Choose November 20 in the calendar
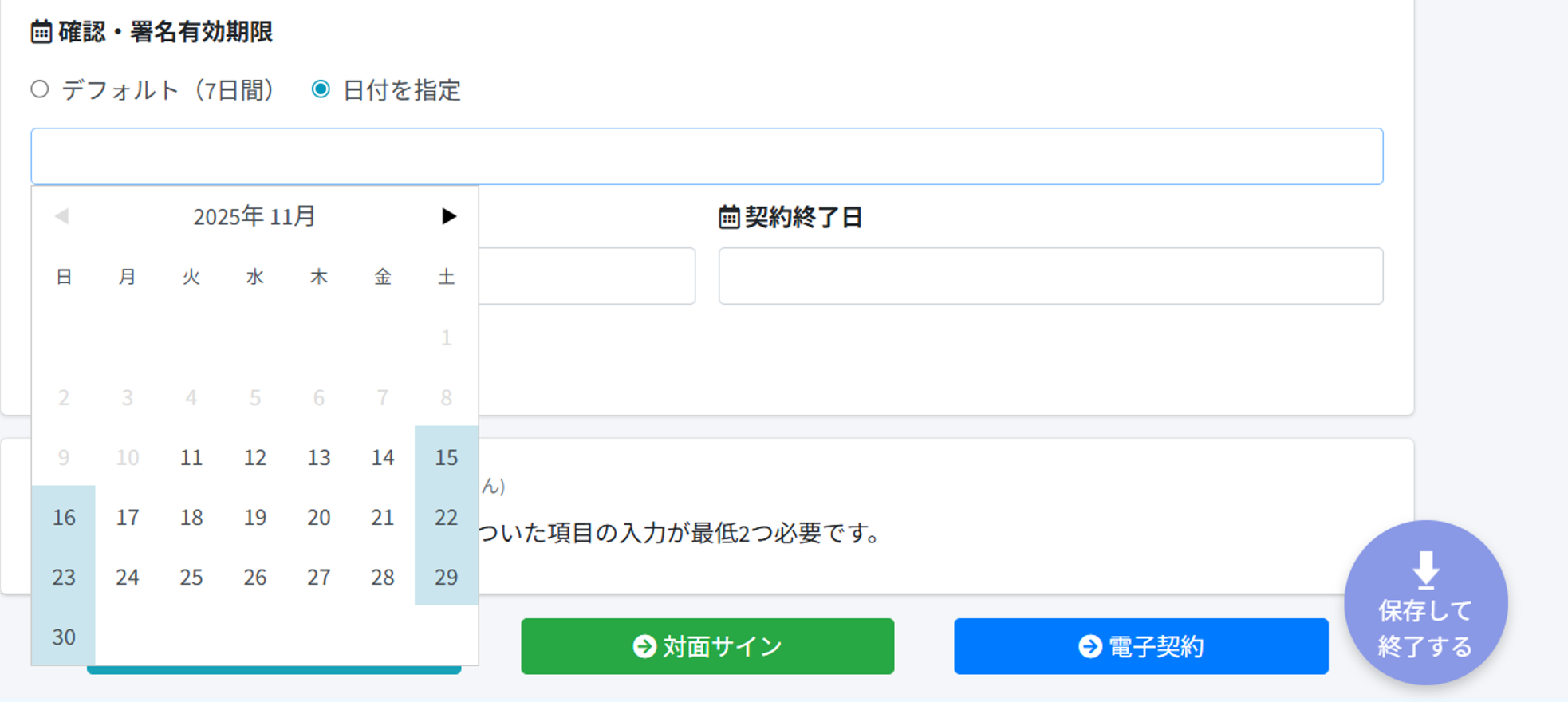This screenshot has width=1568, height=702. click(318, 517)
